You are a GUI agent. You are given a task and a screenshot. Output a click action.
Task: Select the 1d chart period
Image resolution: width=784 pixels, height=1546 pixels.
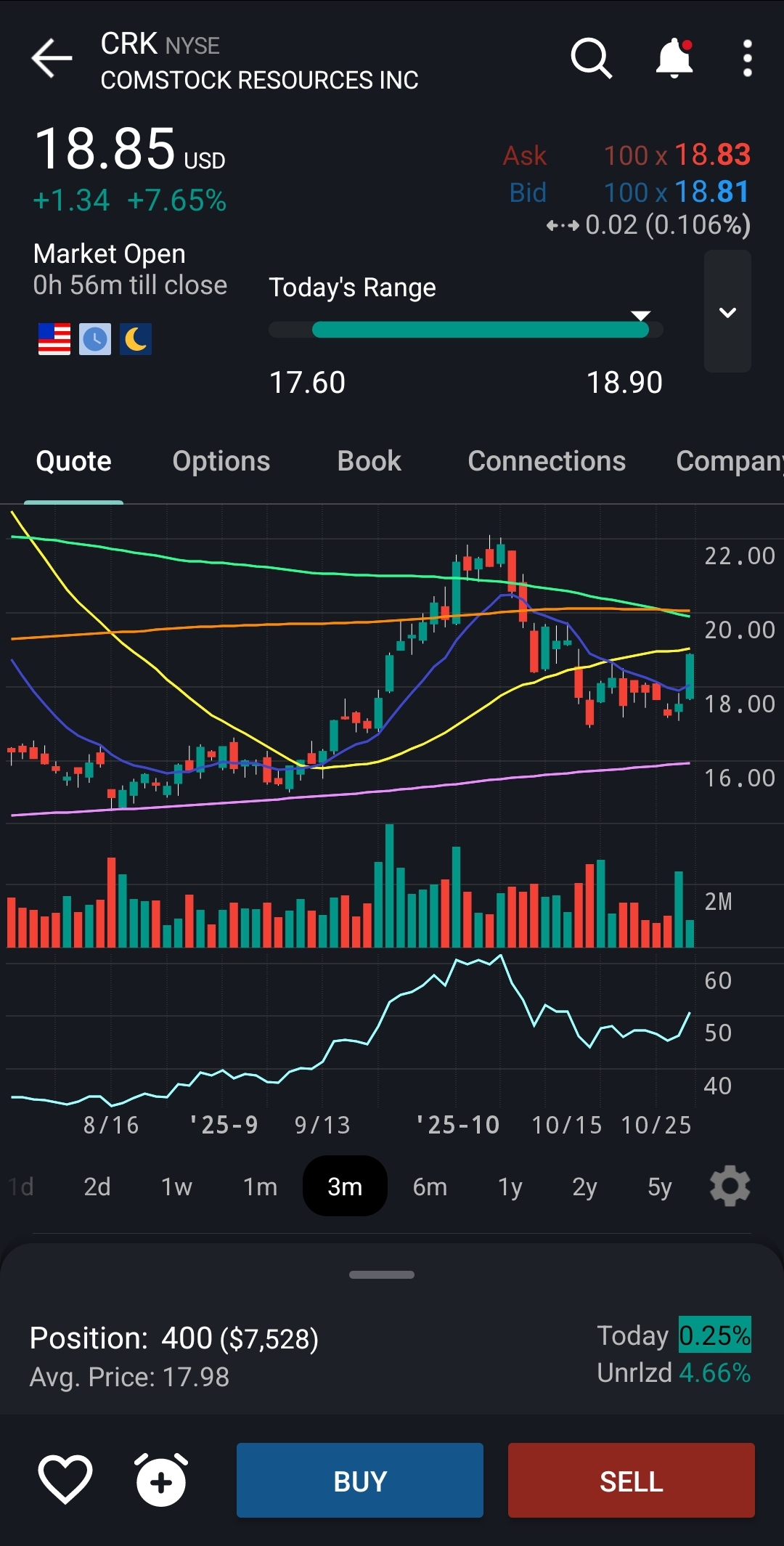21,1187
